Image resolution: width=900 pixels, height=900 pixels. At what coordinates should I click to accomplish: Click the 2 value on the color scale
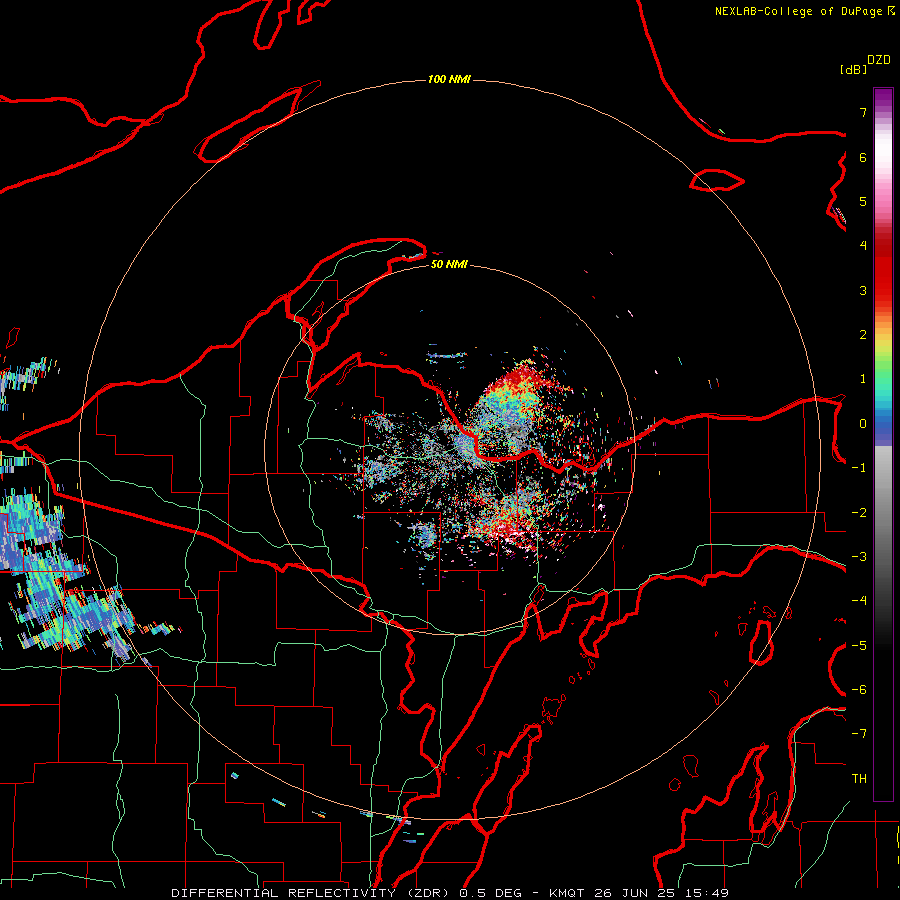click(x=863, y=335)
